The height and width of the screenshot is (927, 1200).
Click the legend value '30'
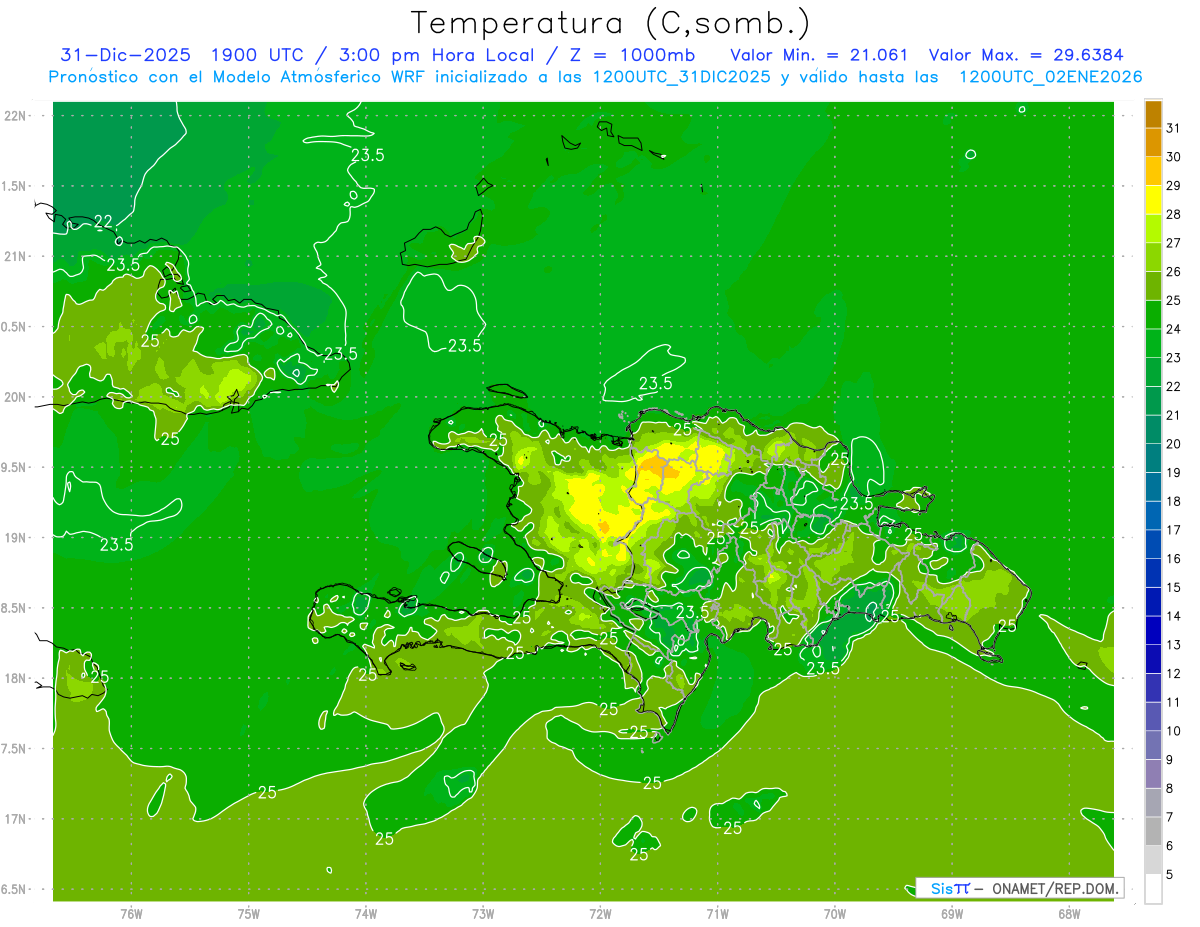pyautogui.click(x=1173, y=157)
